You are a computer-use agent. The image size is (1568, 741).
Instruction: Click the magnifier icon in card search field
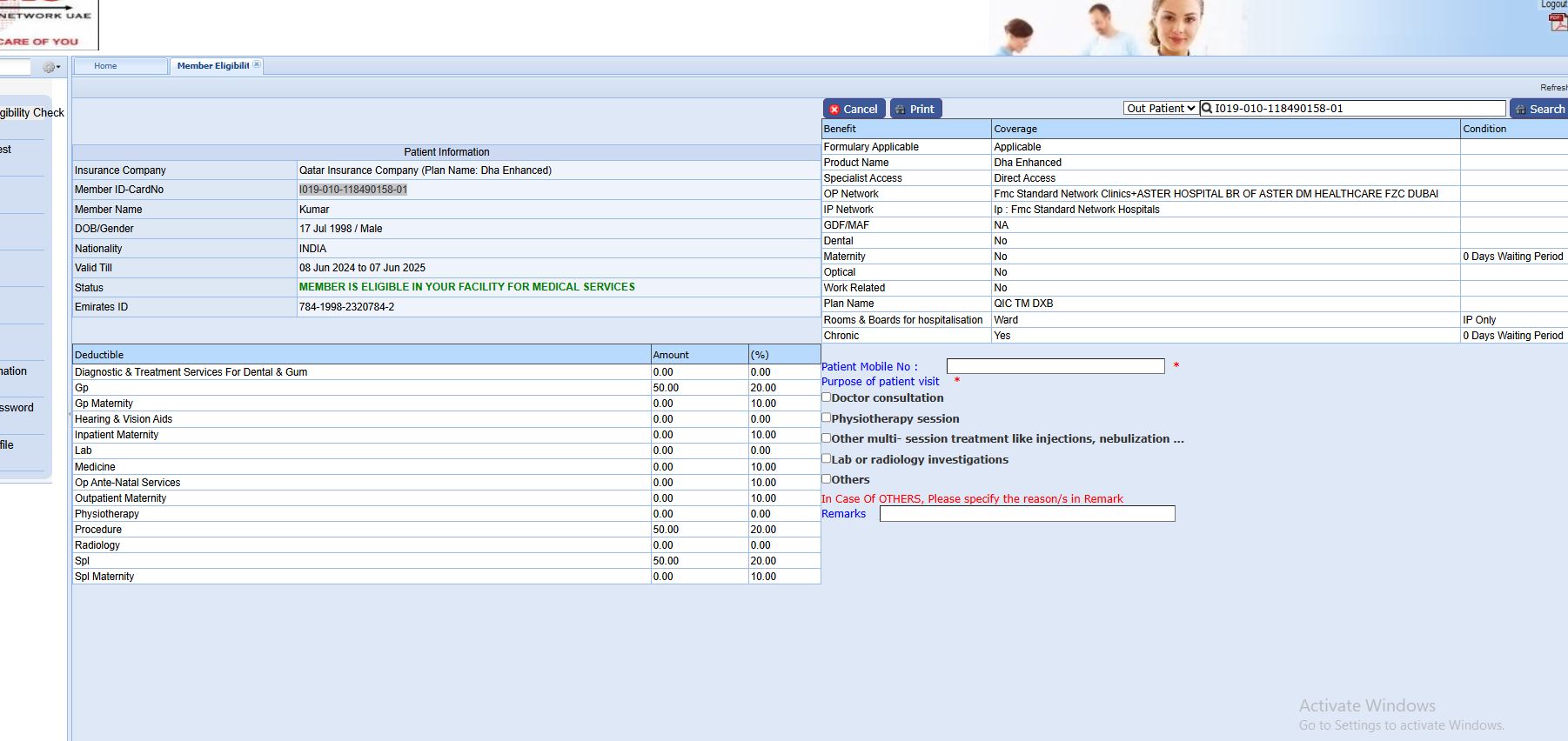[x=1207, y=109]
